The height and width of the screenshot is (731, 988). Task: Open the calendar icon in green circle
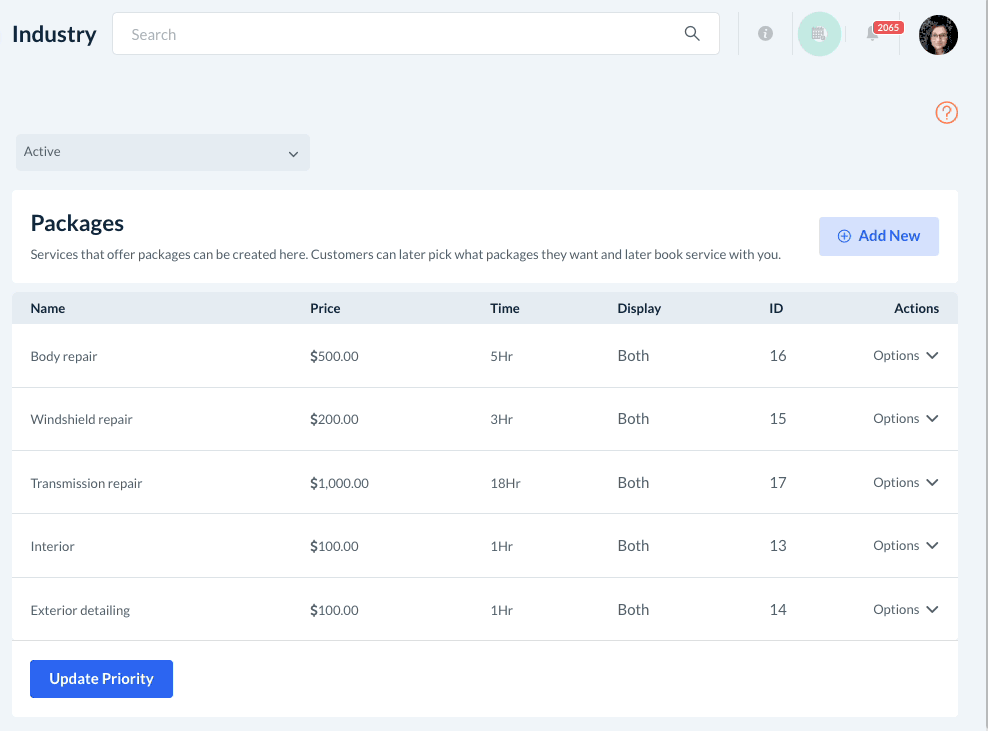coord(819,34)
